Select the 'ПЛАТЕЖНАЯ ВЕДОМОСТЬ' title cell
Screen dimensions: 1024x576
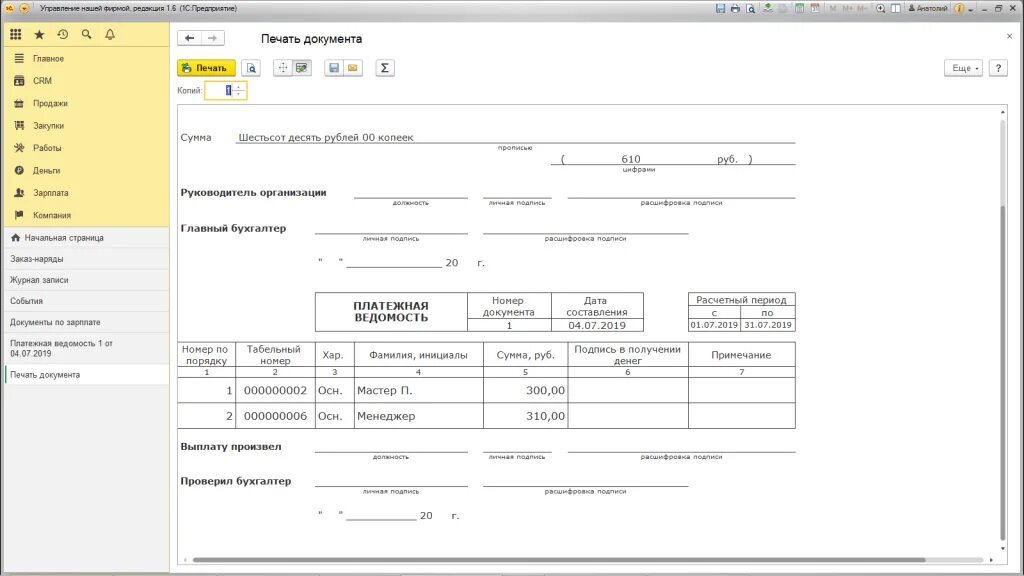(x=391, y=312)
